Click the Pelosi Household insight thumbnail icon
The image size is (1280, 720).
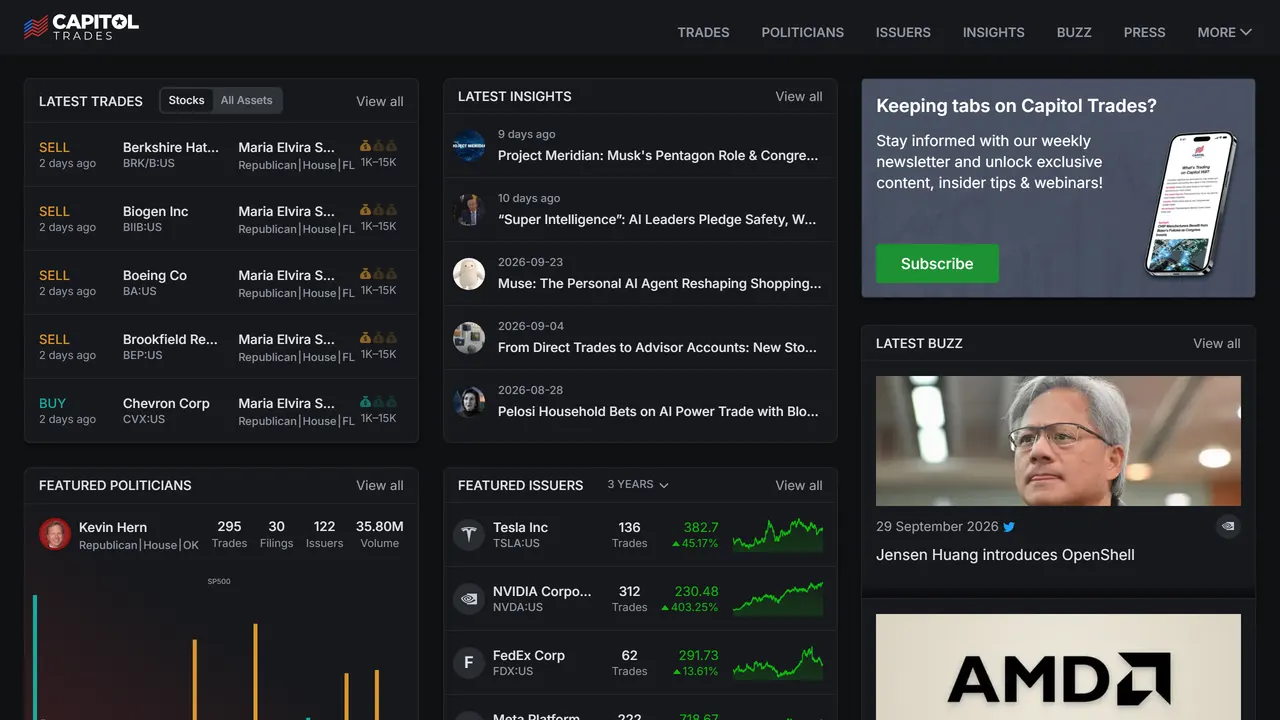click(469, 402)
